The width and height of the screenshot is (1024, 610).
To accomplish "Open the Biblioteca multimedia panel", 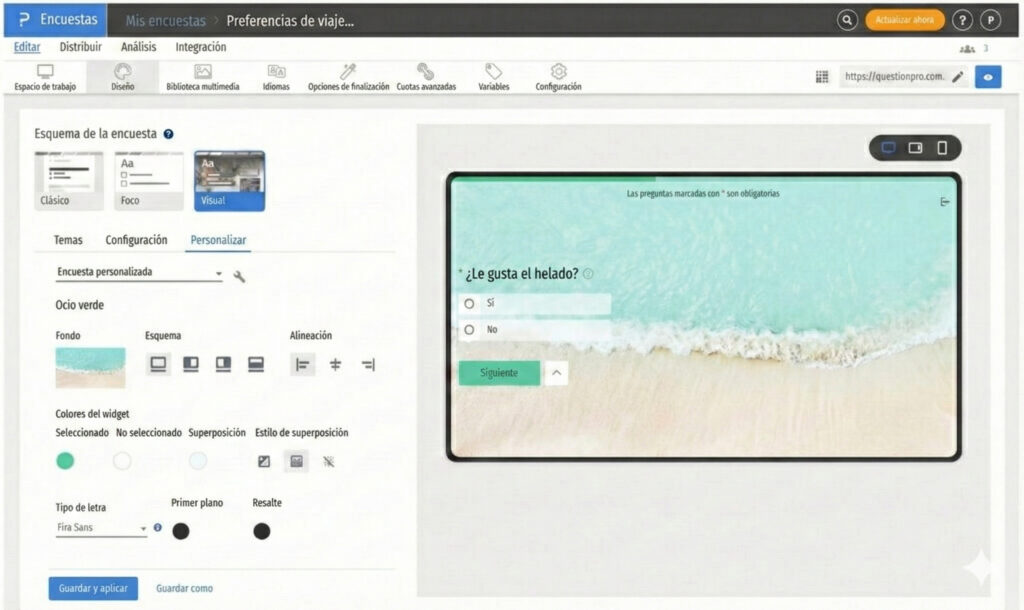I will (205, 78).
